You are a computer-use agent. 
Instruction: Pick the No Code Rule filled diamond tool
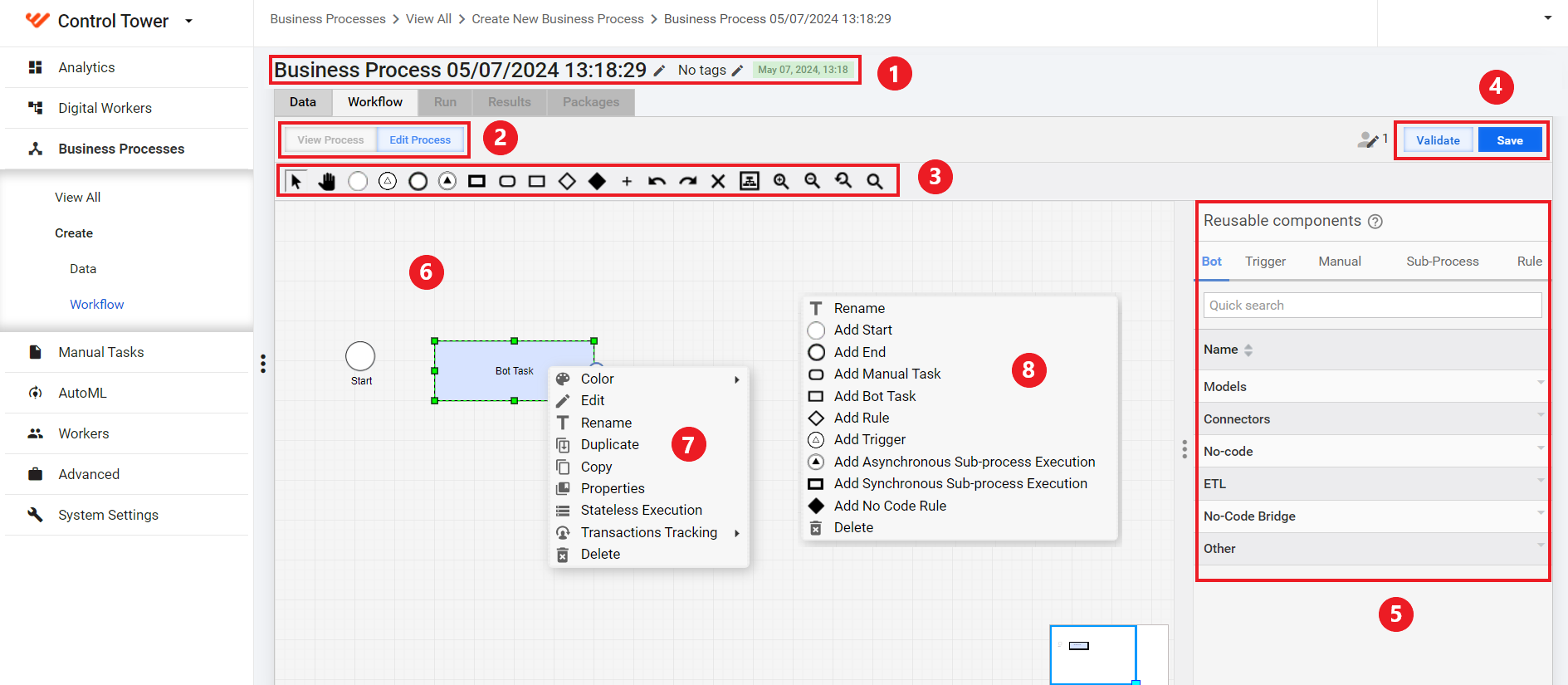(x=597, y=181)
